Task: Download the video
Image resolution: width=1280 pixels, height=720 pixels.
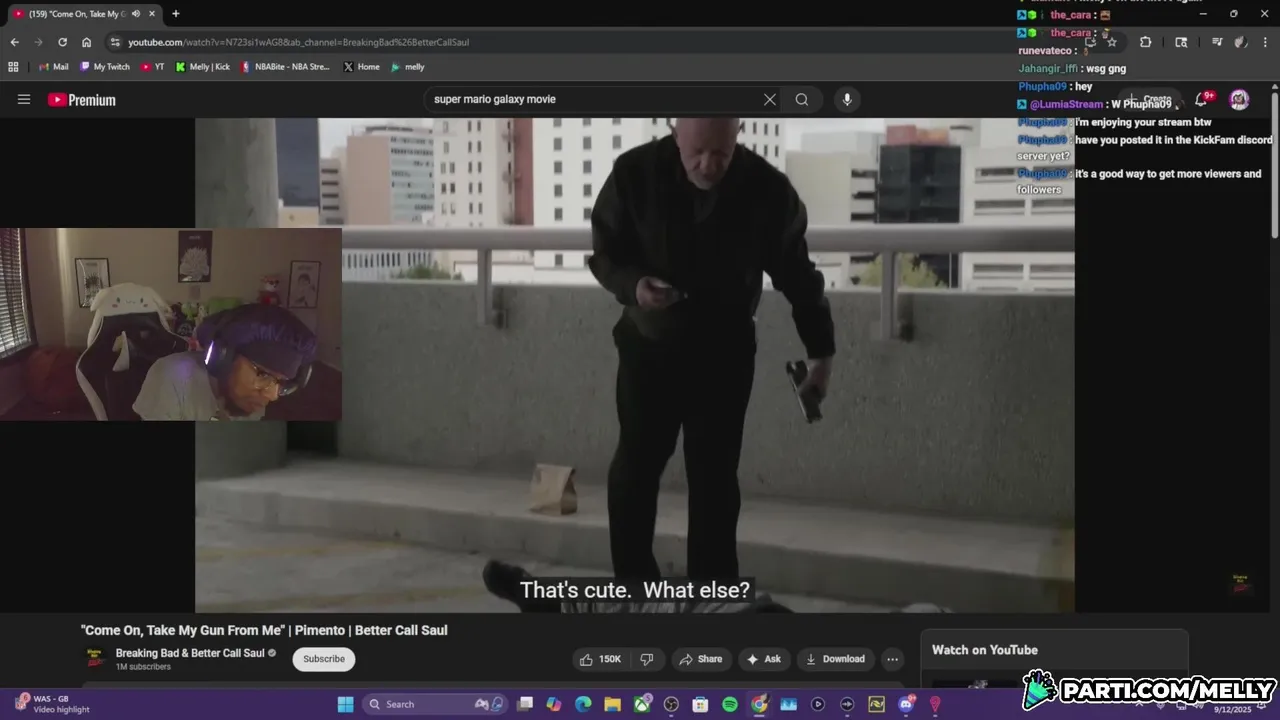Action: pyautogui.click(x=835, y=659)
